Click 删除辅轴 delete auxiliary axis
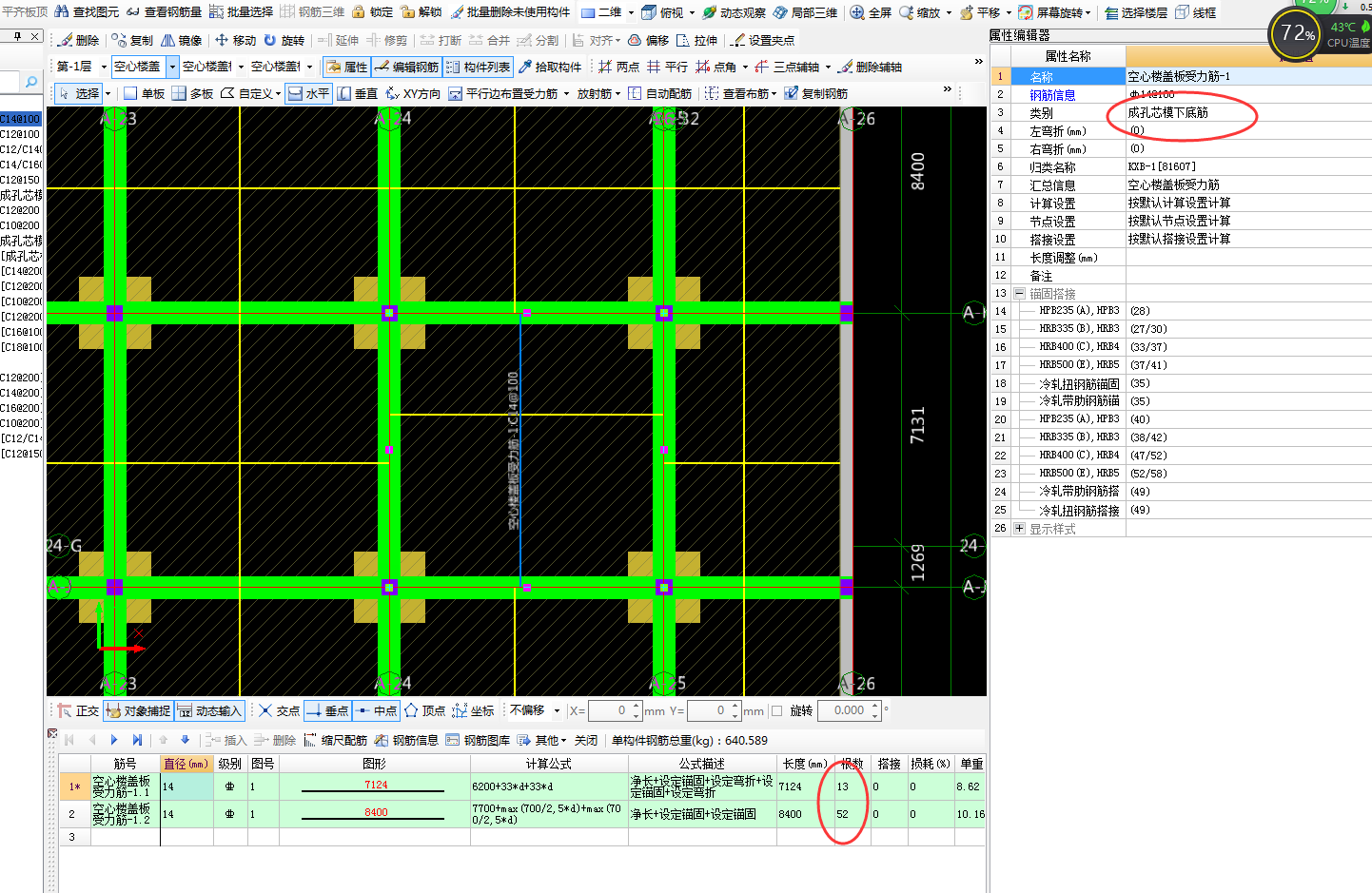 click(870, 67)
